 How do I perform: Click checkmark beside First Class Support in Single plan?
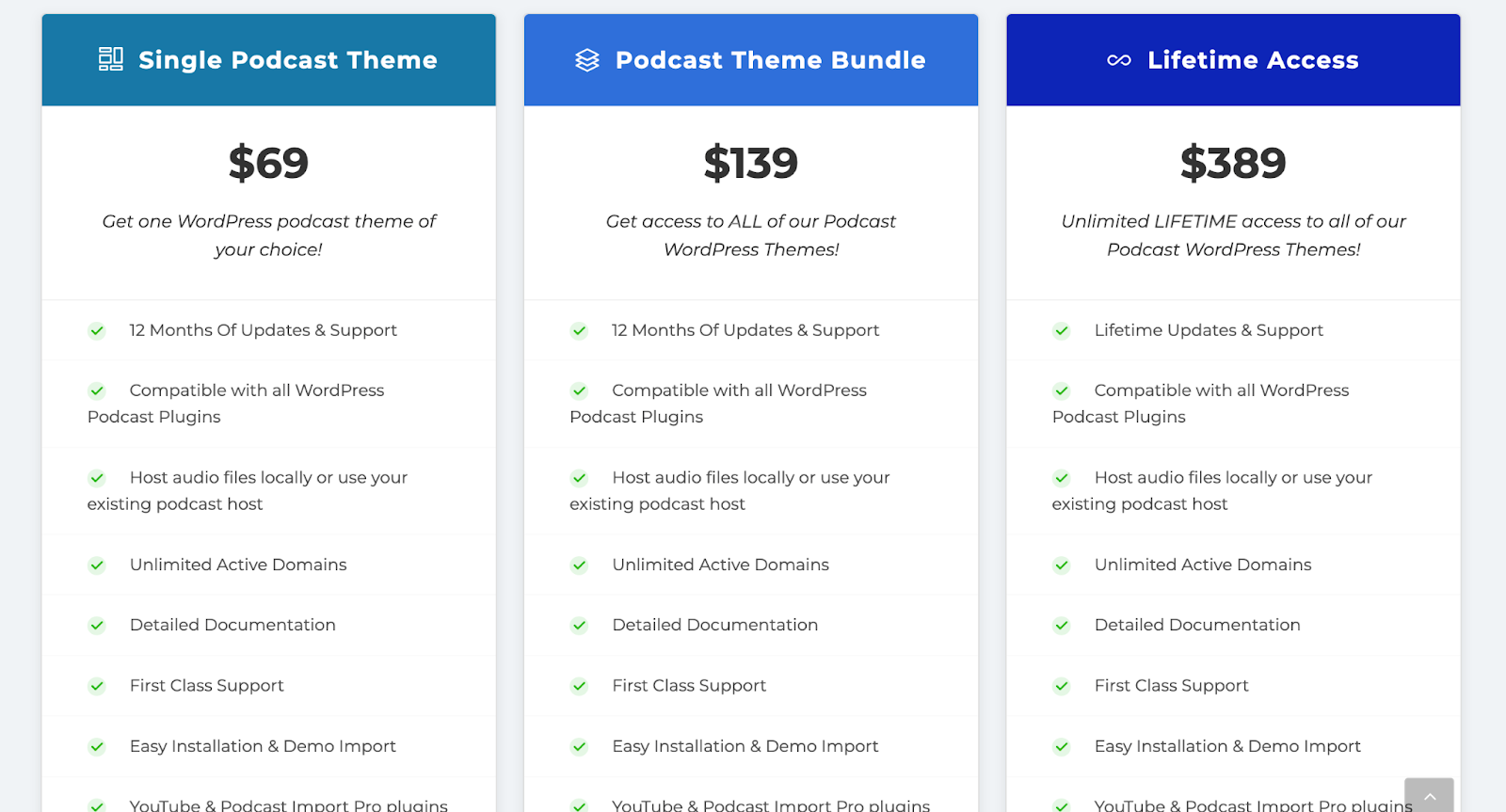tap(97, 686)
